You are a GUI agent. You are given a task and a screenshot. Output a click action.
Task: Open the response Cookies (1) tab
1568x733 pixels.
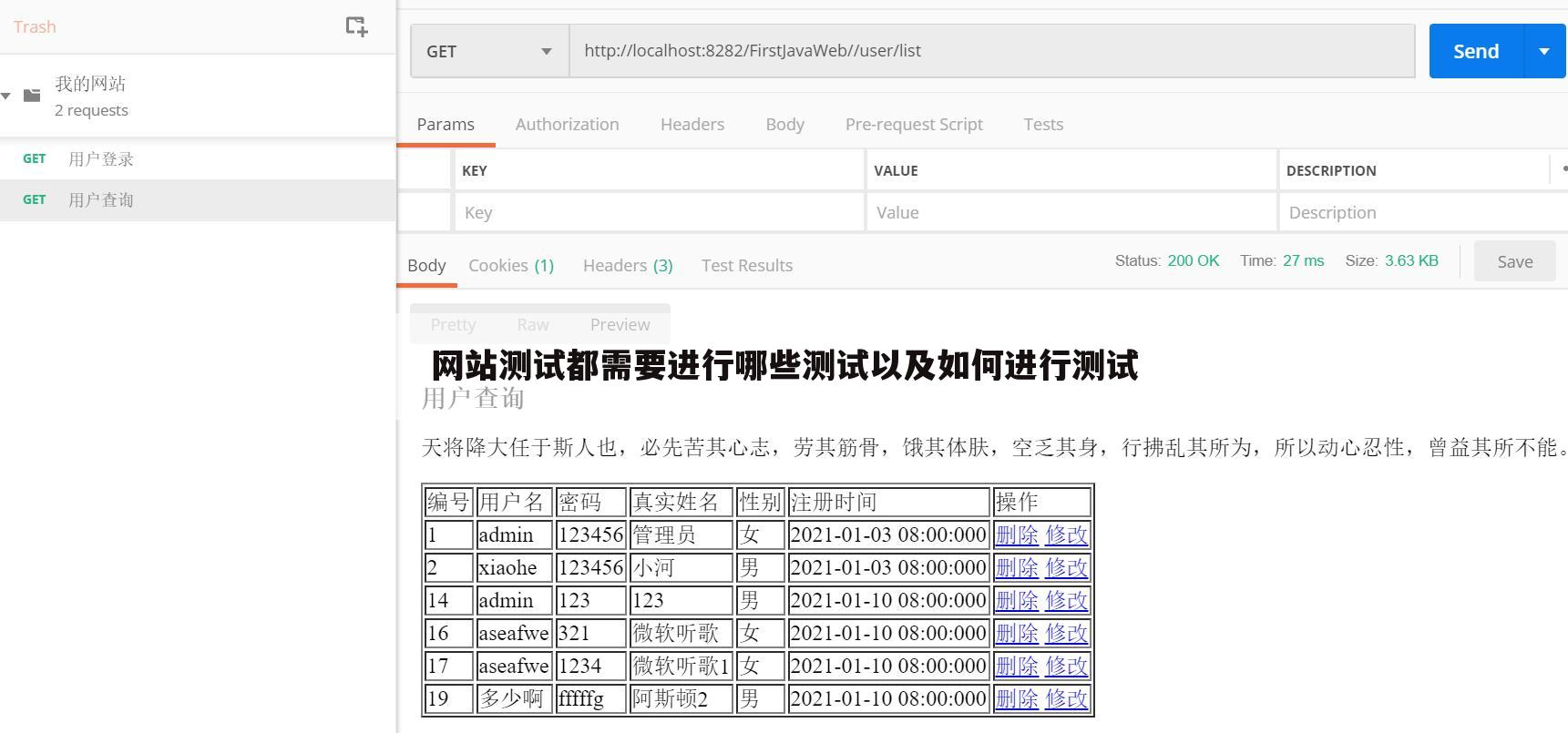(511, 265)
